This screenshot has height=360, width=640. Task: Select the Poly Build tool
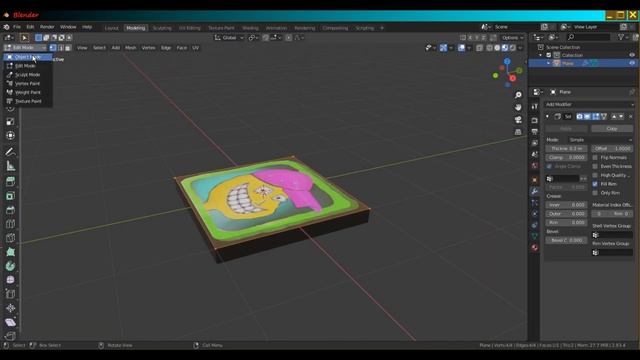click(x=11, y=252)
